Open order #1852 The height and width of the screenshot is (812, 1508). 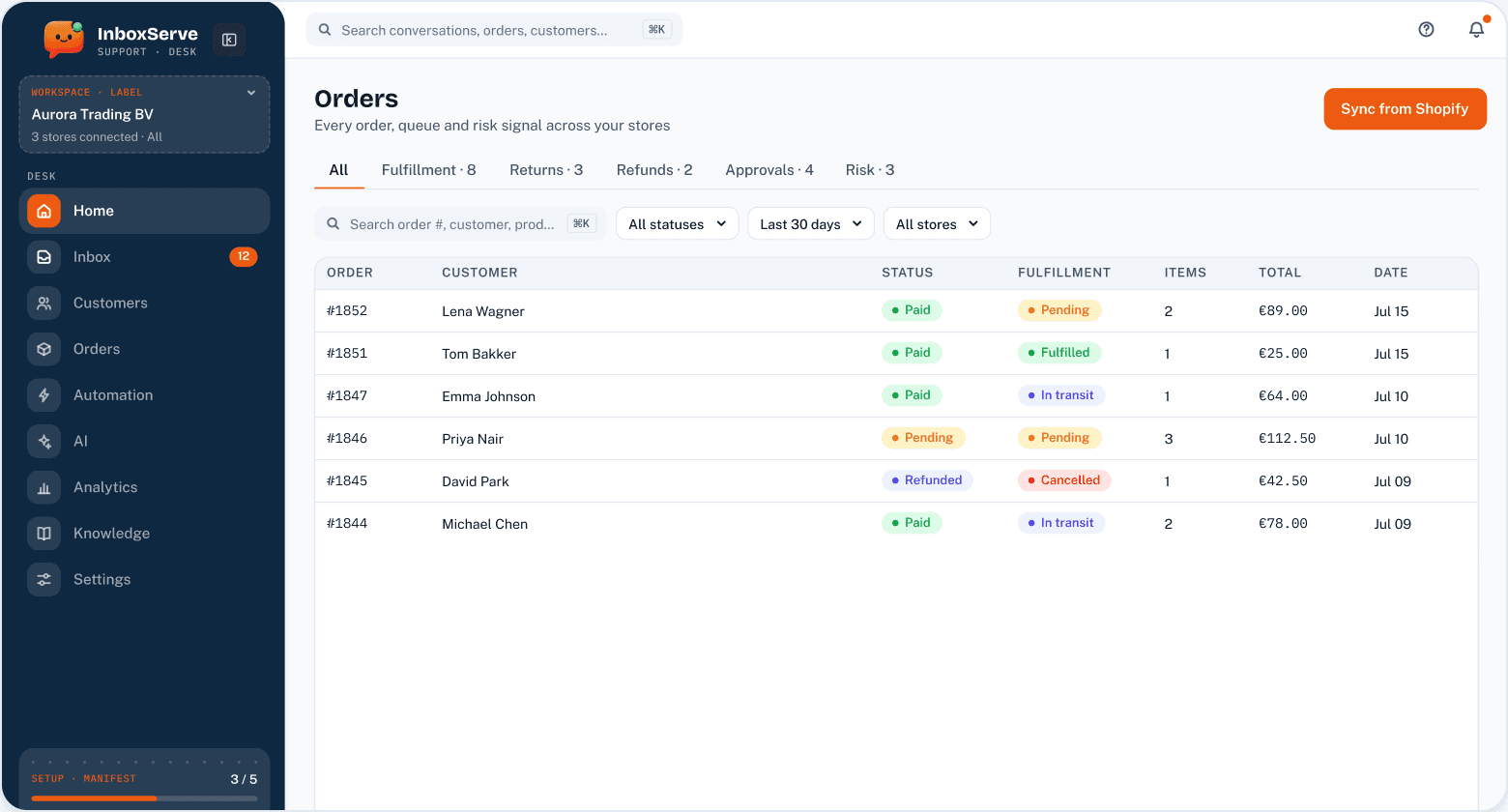click(x=347, y=311)
